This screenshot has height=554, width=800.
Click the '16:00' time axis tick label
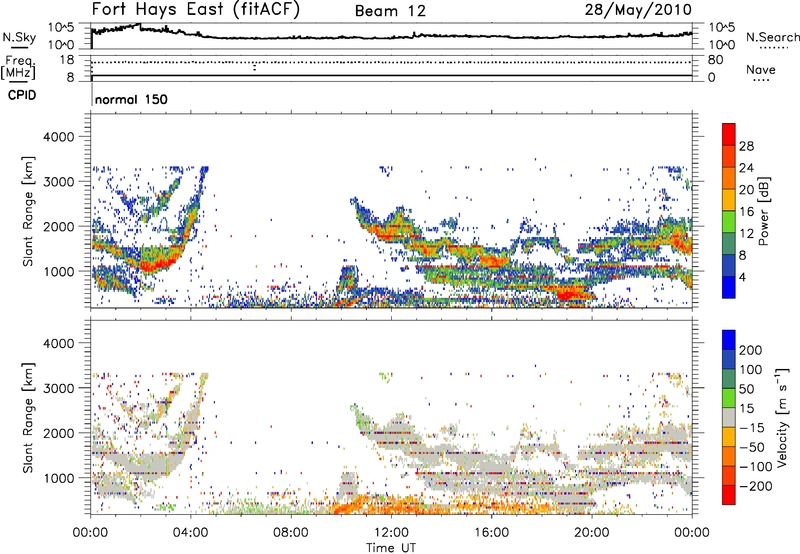coord(491,533)
